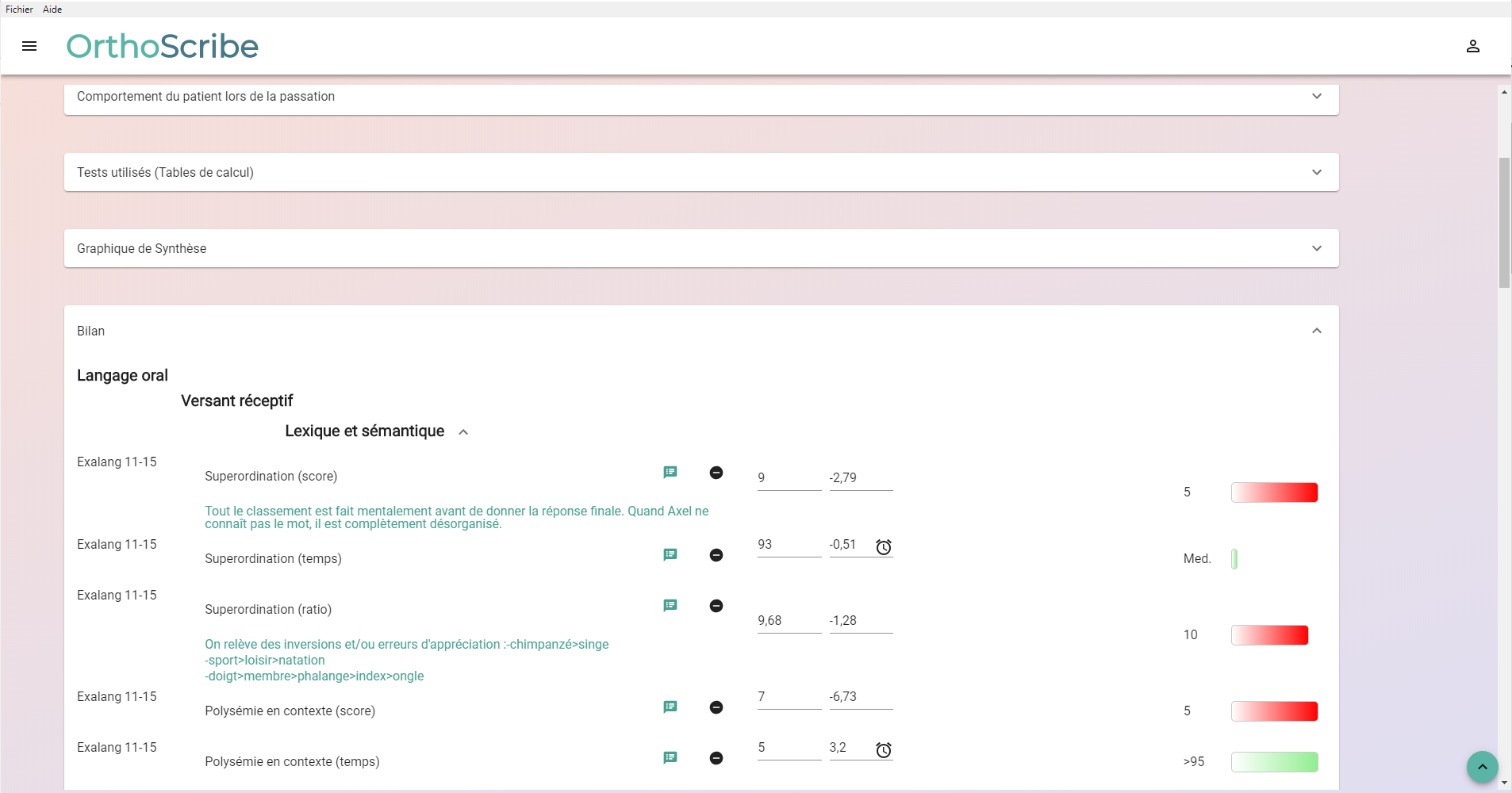Image resolution: width=1512 pixels, height=793 pixels.
Task: Edit the Superordination (score) raw score field
Action: [x=789, y=478]
